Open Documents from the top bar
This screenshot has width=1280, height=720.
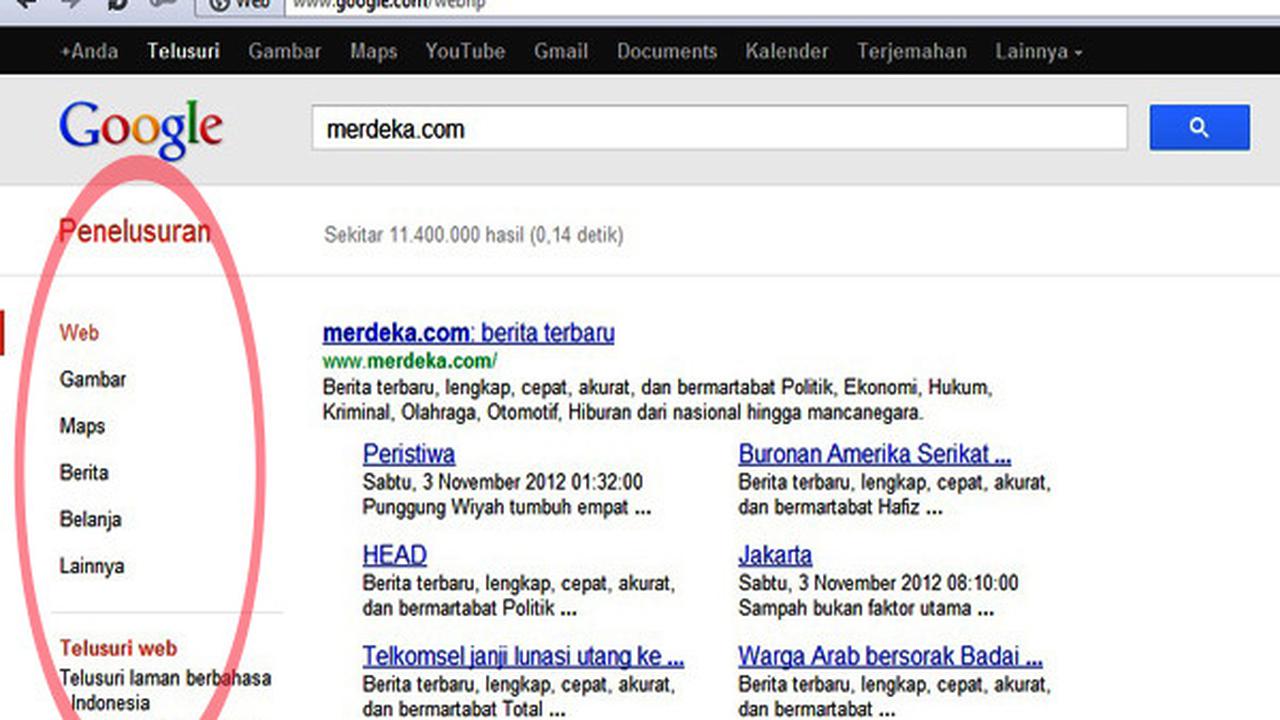click(x=667, y=52)
